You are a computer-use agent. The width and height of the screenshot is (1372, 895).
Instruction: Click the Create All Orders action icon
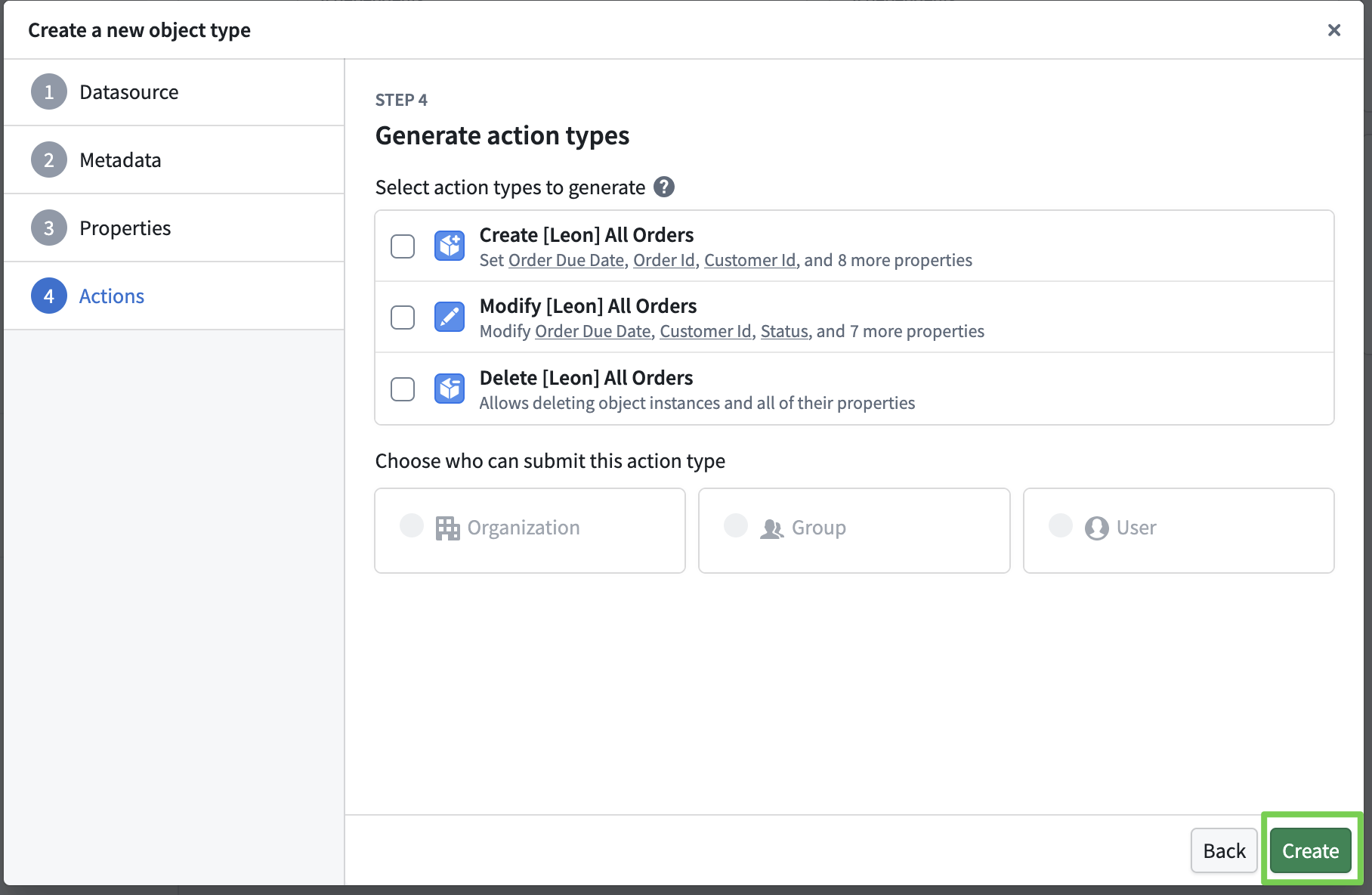[450, 246]
